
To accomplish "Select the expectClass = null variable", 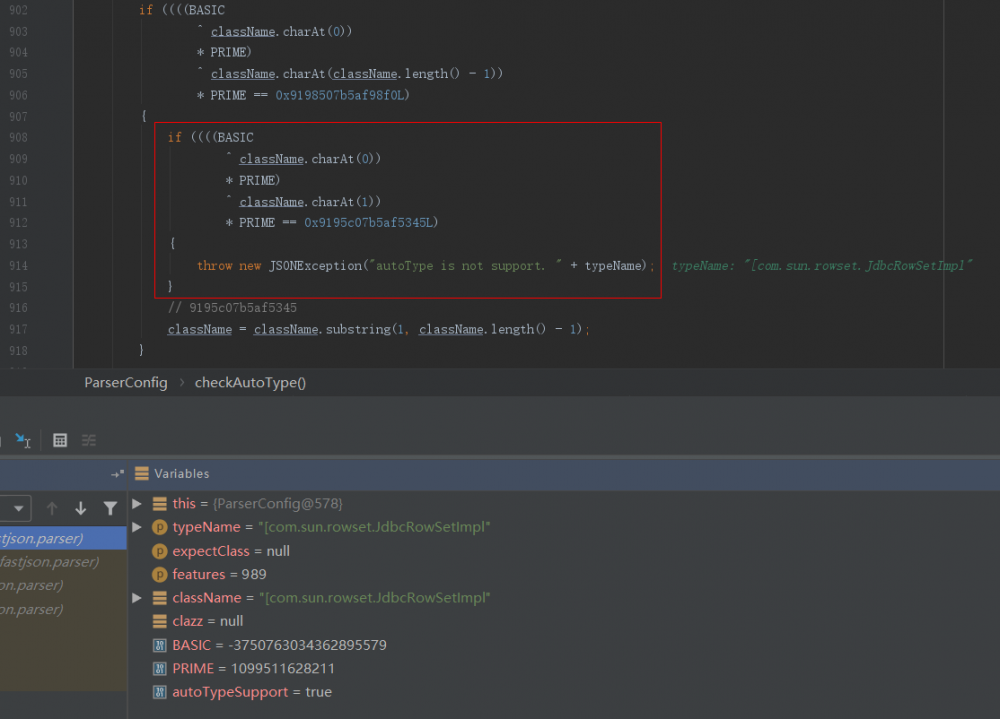I will pyautogui.click(x=210, y=550).
